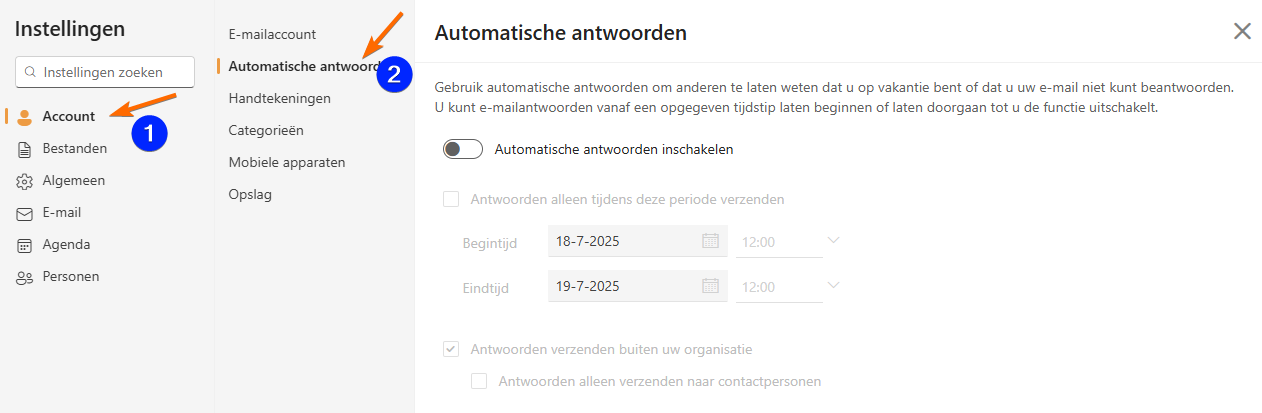Open the Opslag settings page
This screenshot has width=1262, height=413.
pos(250,194)
